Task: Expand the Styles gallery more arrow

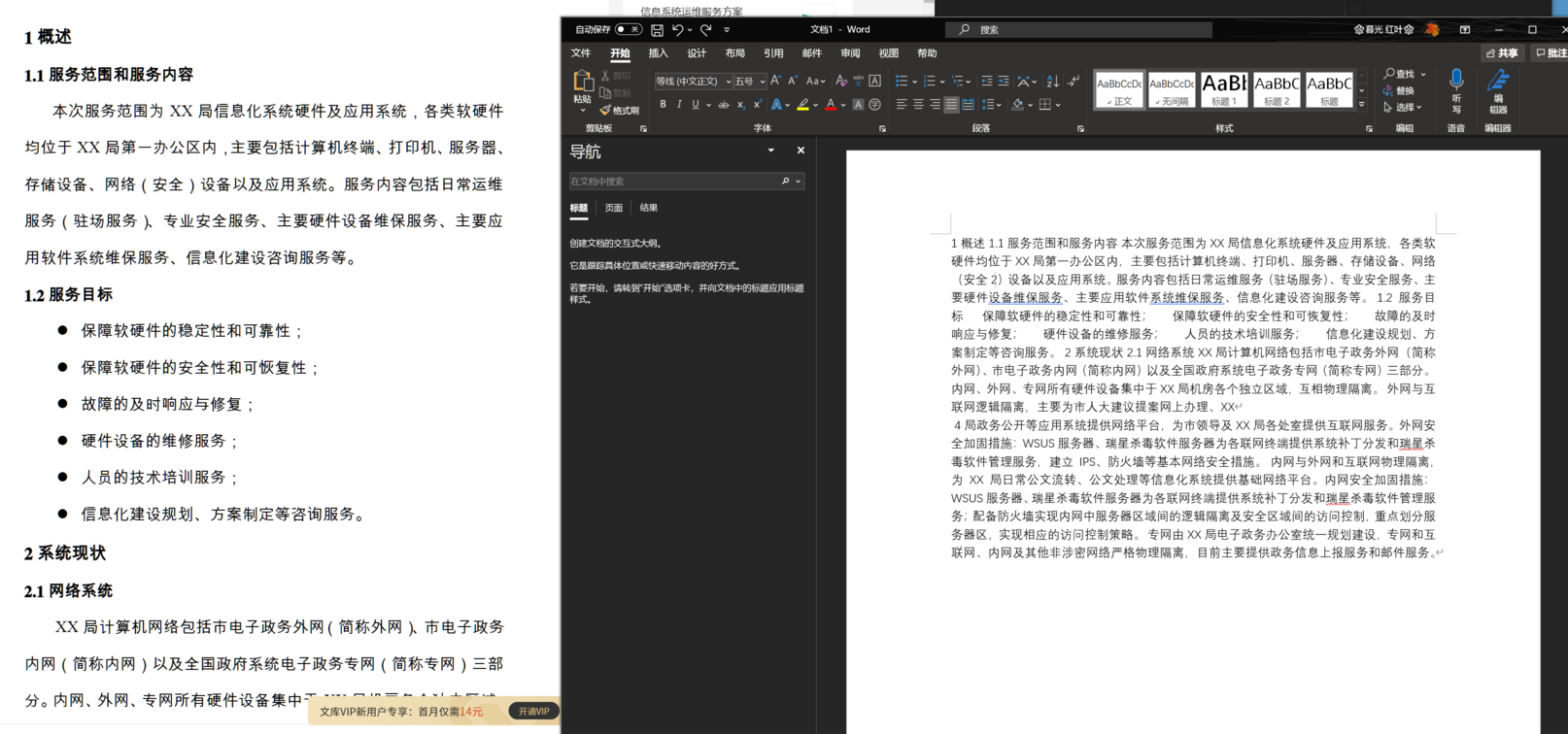Action: click(x=1362, y=104)
